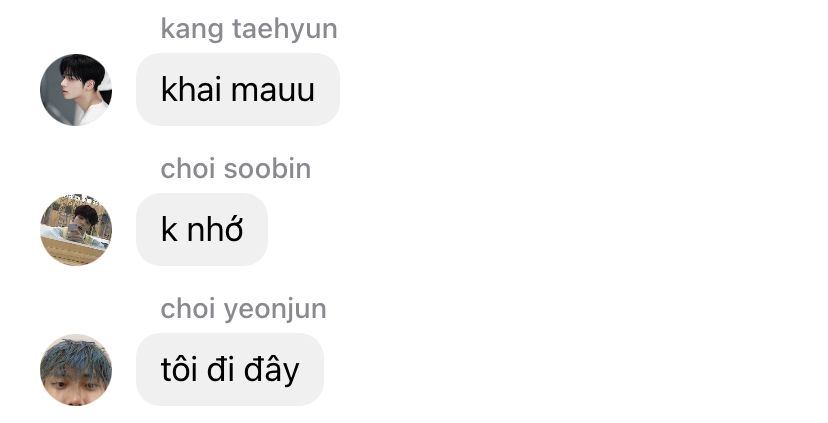Click the word "nhớ" in the second message
The image size is (828, 423).
215,229
